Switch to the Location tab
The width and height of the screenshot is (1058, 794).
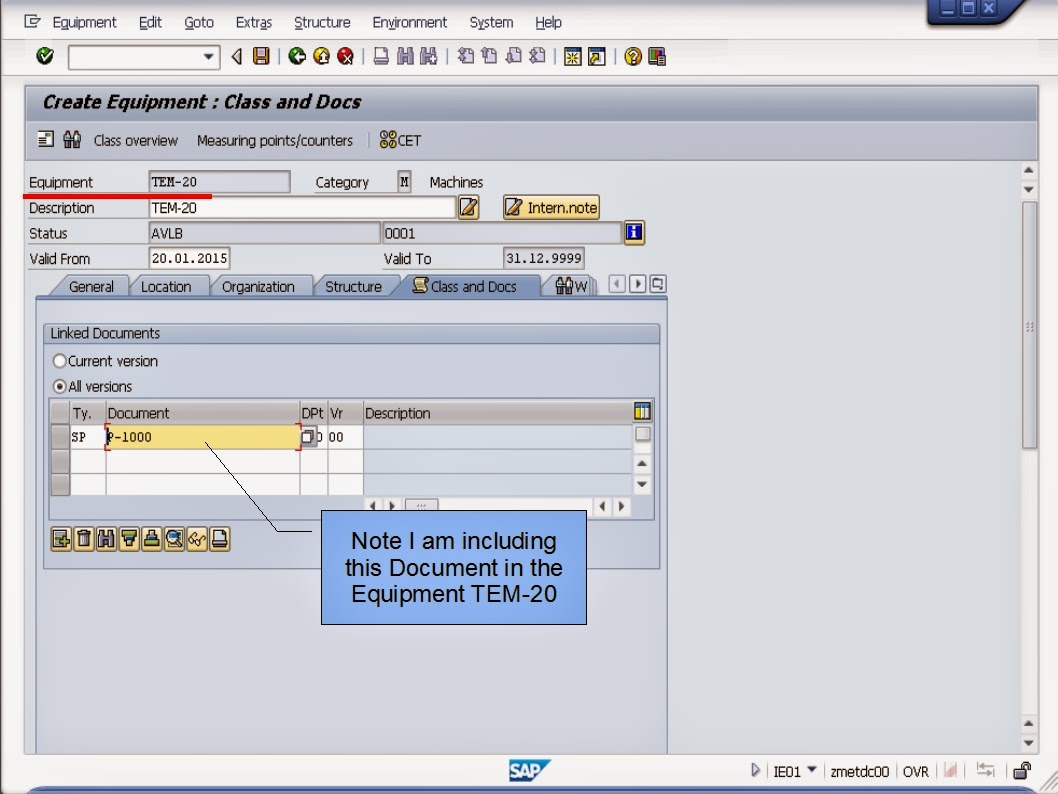168,286
